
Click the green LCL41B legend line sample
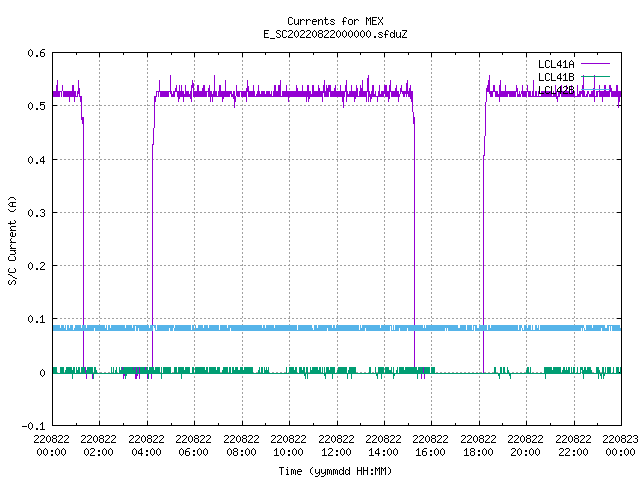tap(595, 77)
